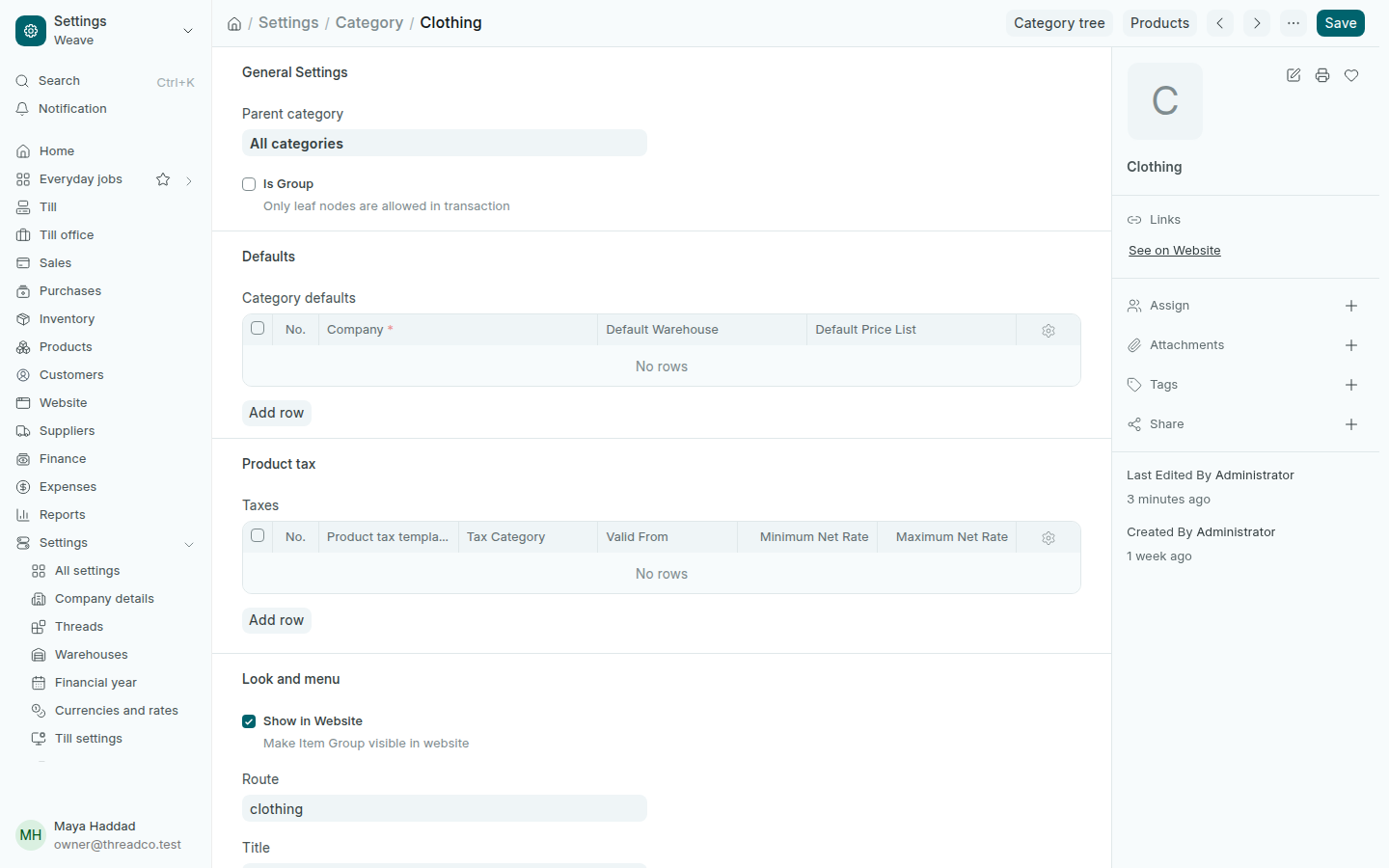The width and height of the screenshot is (1389, 868).
Task: Uncheck Show in Website
Action: 249,721
